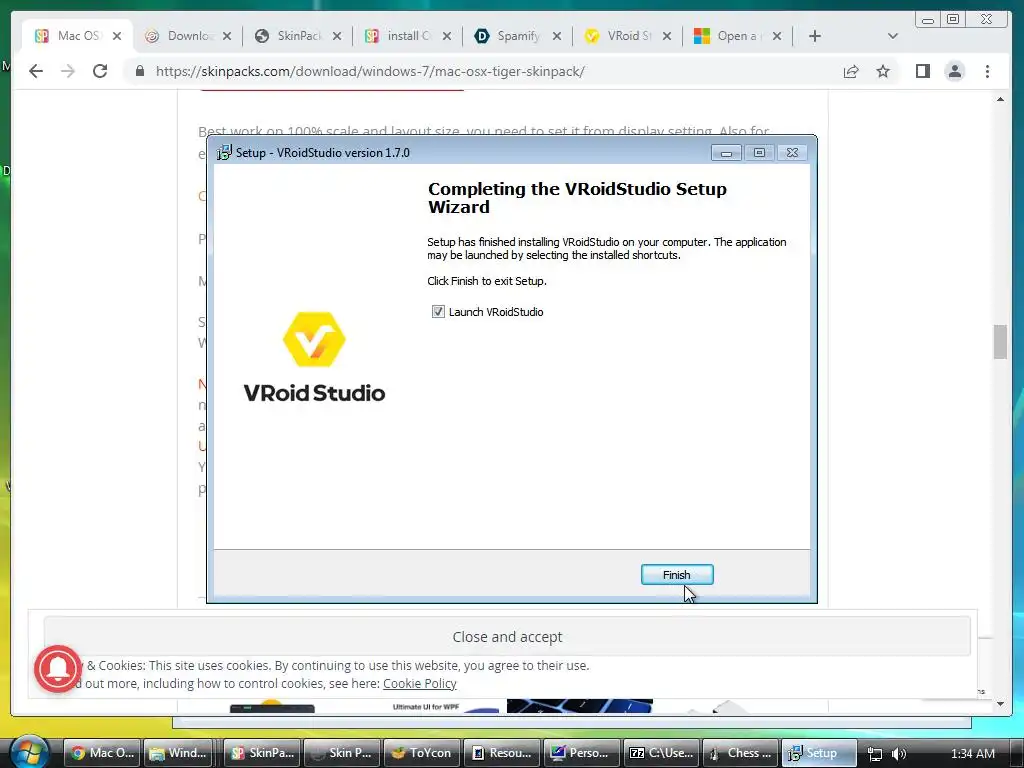
Task: Bookmark the page with the star icon
Action: 883,71
